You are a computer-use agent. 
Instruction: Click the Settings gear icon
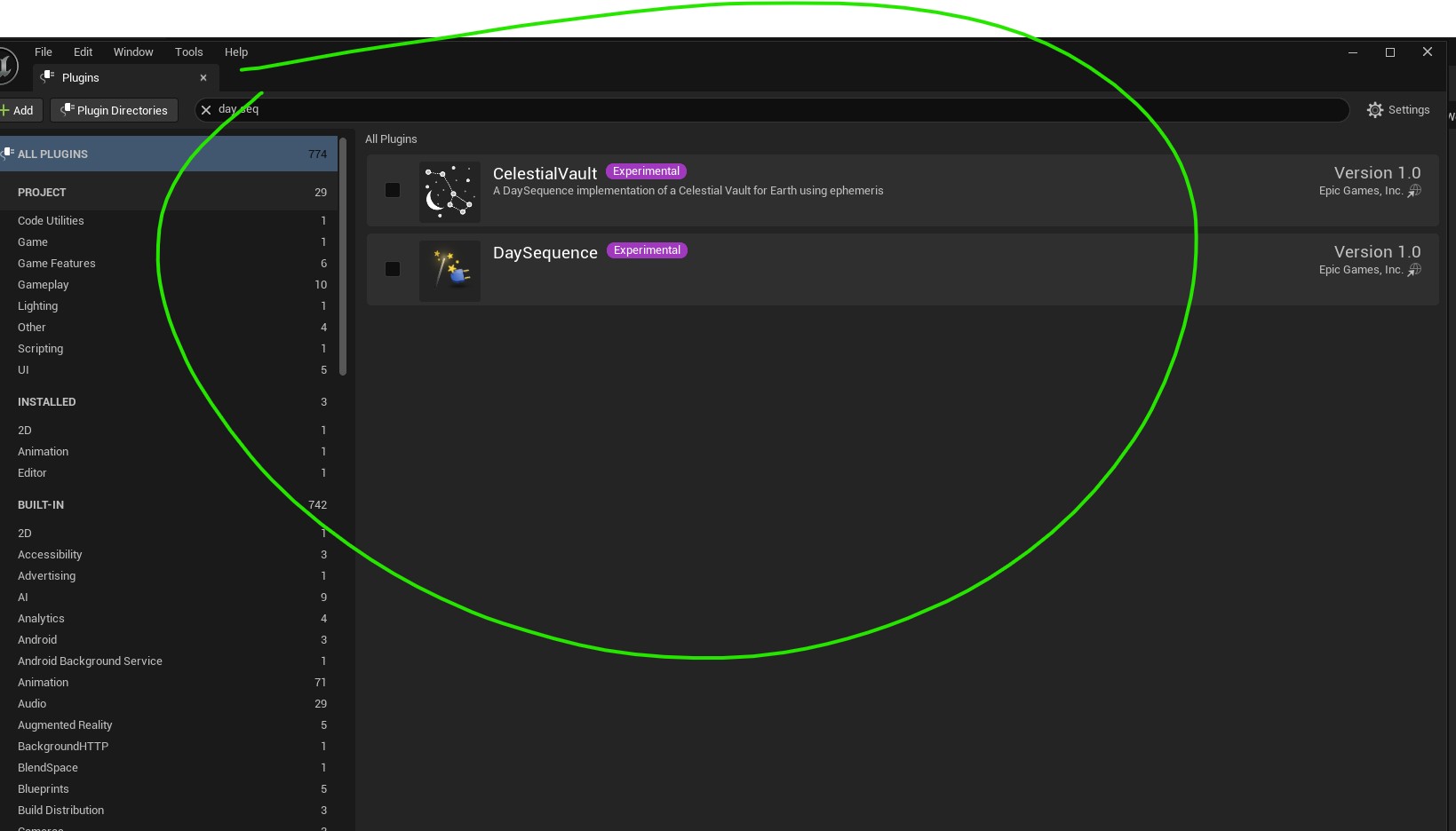point(1375,110)
